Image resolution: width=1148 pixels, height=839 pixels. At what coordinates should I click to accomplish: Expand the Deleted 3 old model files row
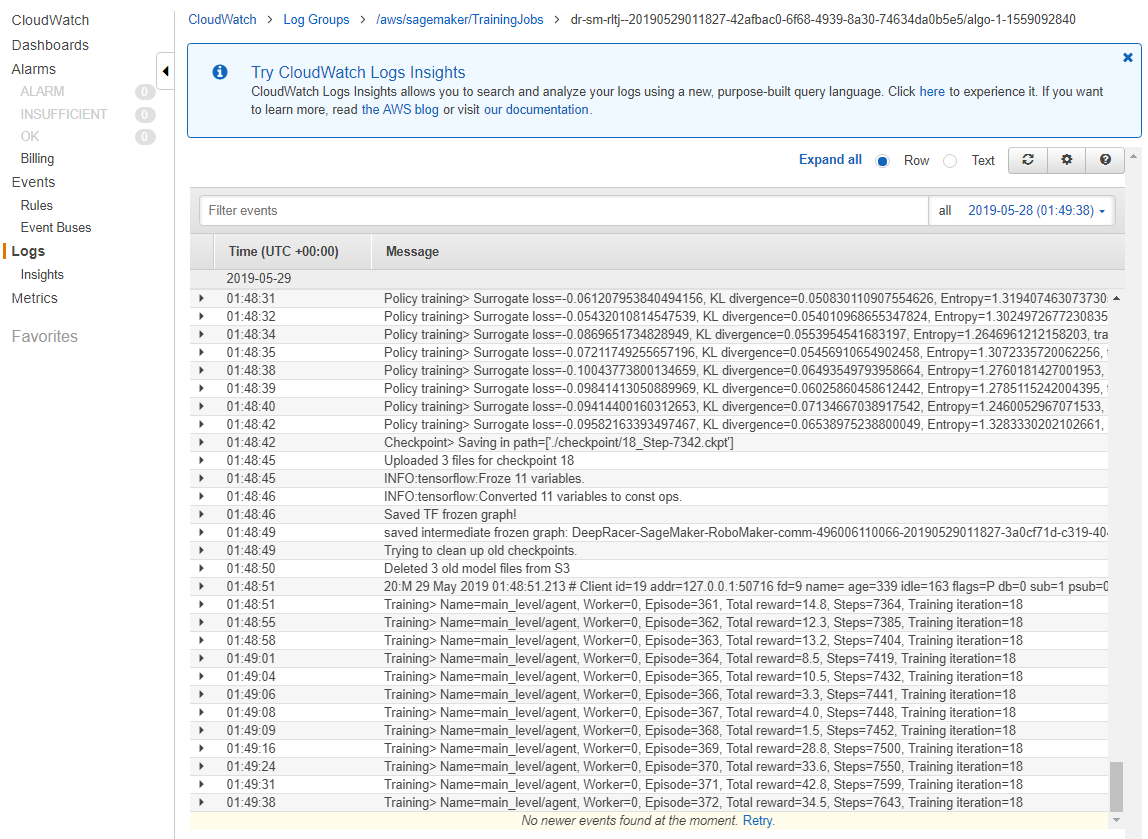(201, 569)
